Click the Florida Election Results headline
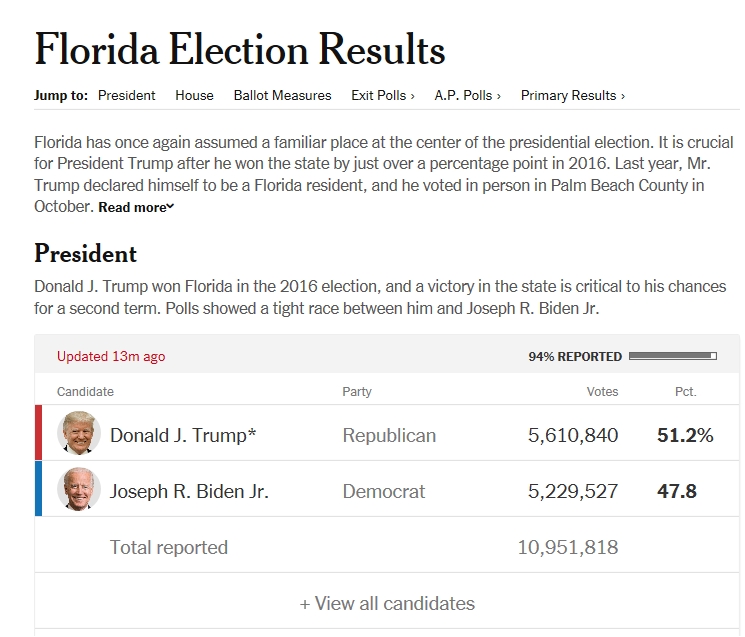This screenshot has width=745, height=637. pos(240,49)
